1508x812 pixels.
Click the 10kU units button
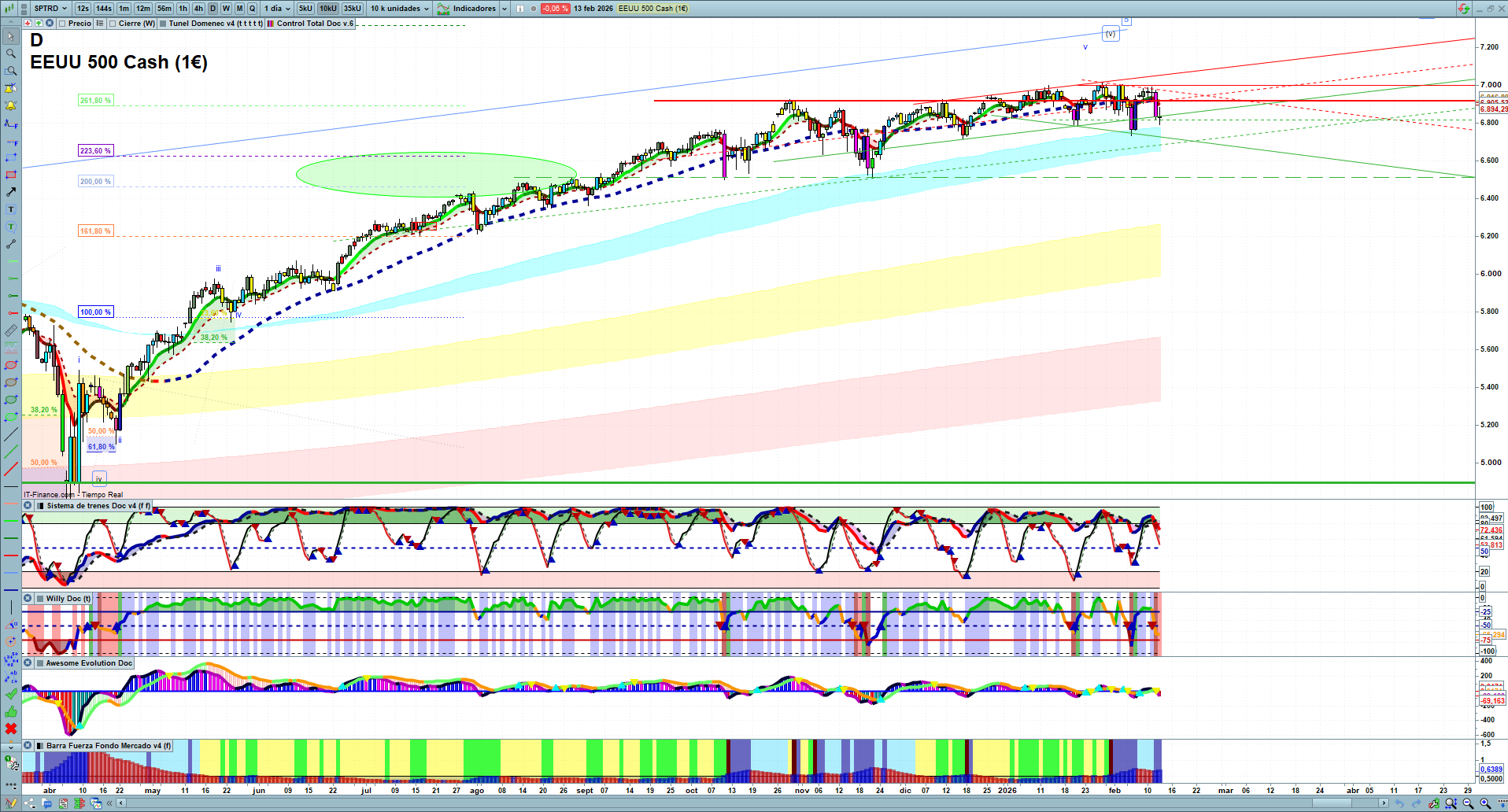pos(328,9)
